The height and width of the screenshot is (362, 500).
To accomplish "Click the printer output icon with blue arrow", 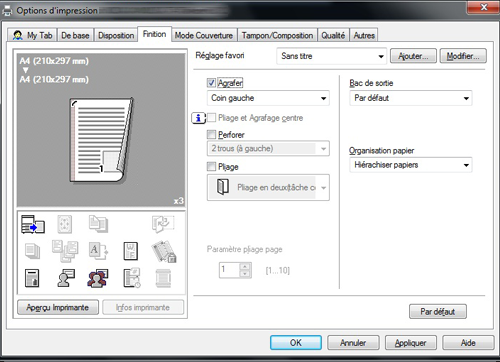I will [33, 224].
